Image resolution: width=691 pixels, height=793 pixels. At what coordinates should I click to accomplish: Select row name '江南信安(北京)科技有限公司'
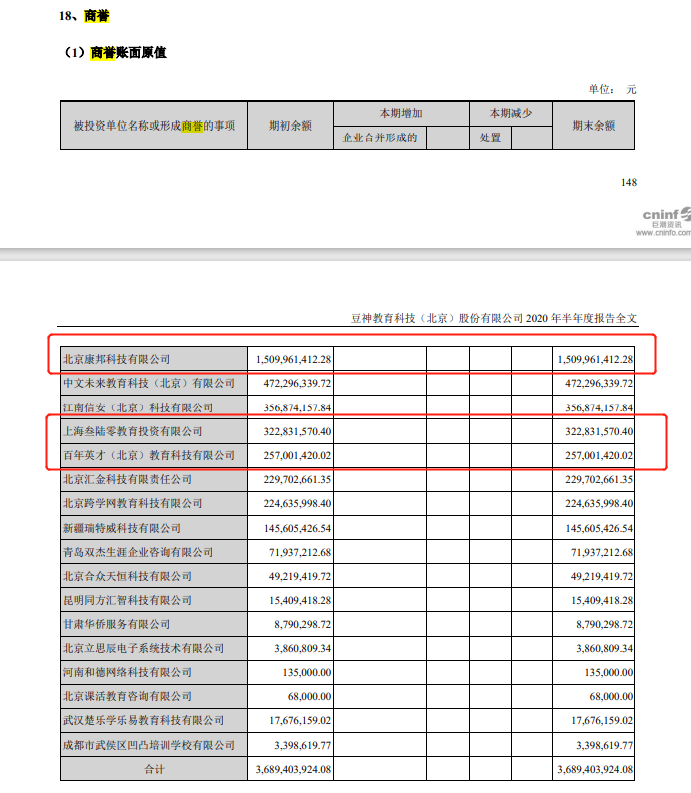[x=138, y=408]
